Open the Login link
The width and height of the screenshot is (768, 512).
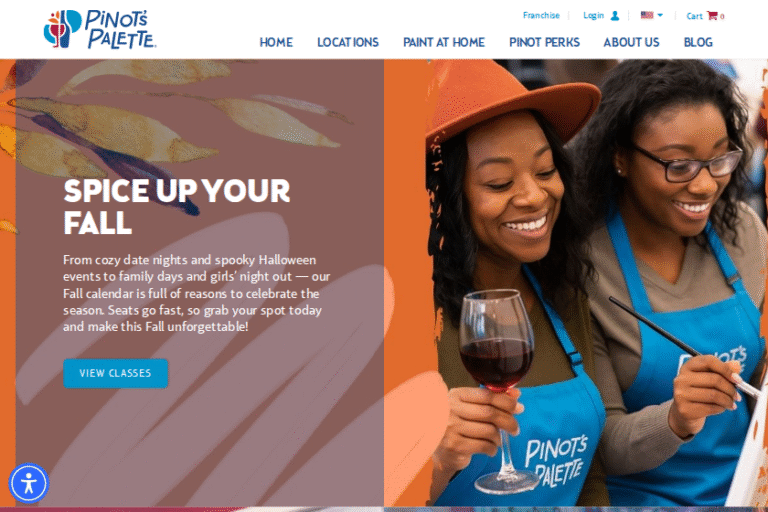[593, 16]
